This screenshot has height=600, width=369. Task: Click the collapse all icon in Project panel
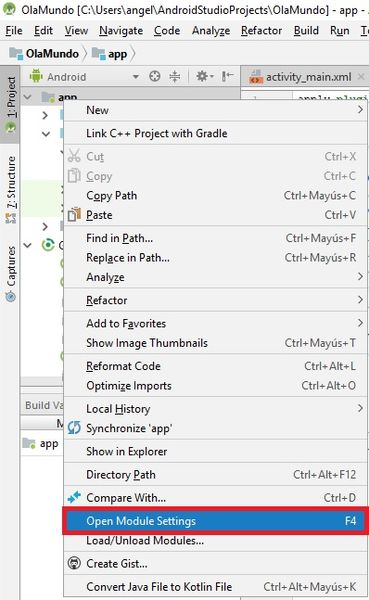[x=175, y=77]
